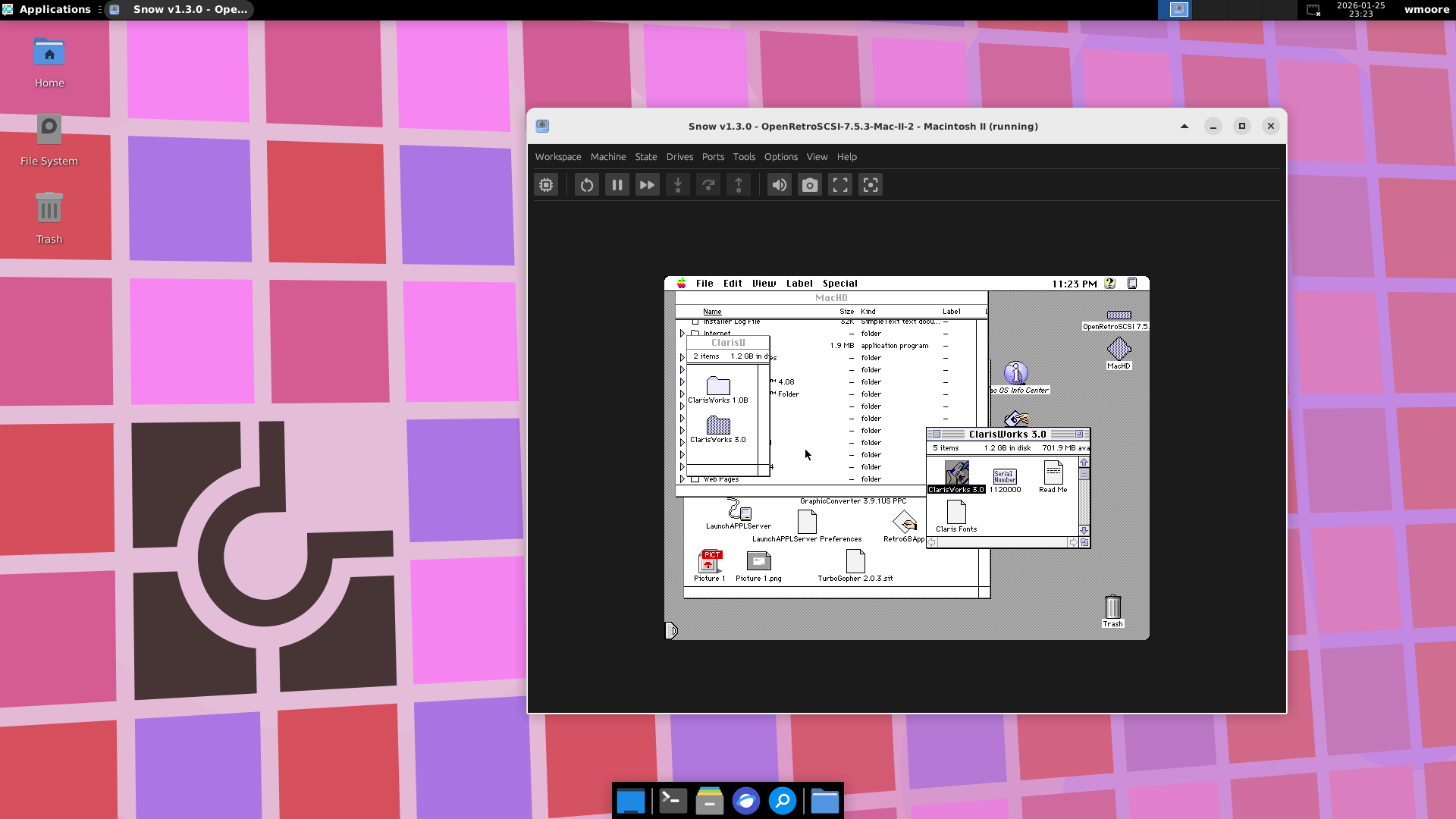Click the Mac Trash icon

(x=1112, y=607)
